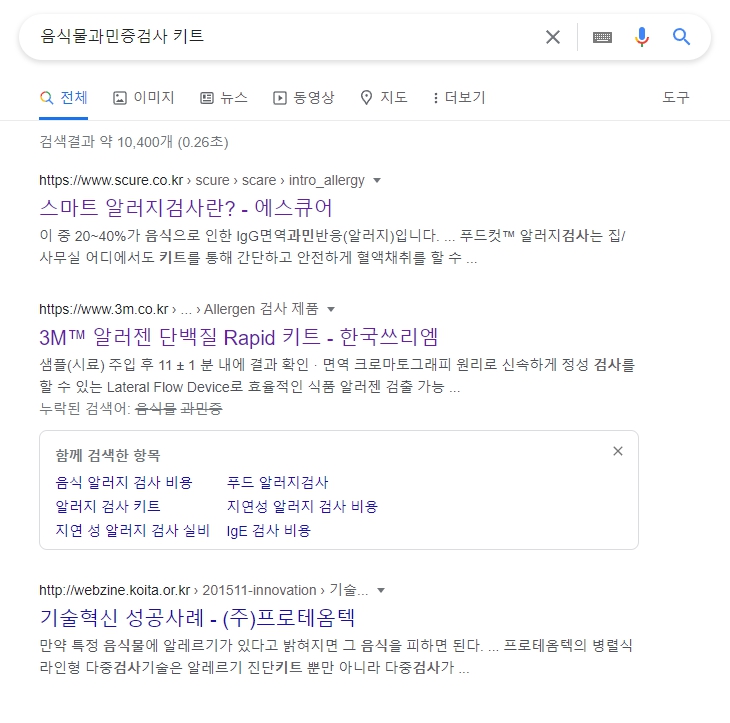This screenshot has height=723, width=730.
Task: Click the strikethrough 과민증 missing search term
Action: pos(201,409)
